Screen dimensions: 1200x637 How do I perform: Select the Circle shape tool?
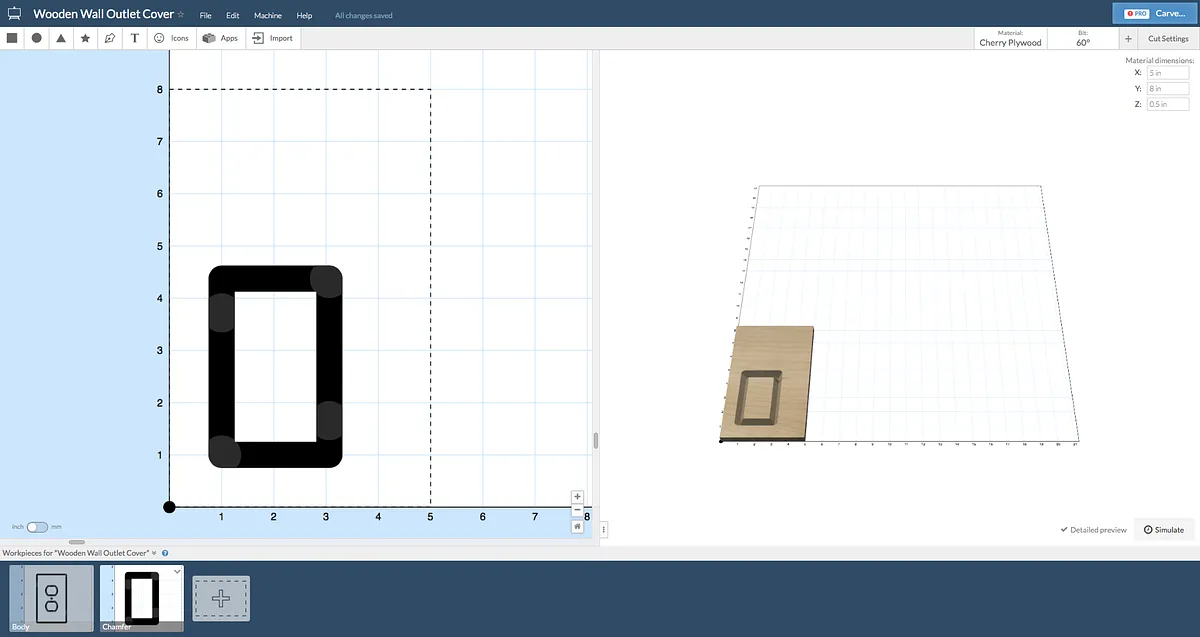point(37,38)
